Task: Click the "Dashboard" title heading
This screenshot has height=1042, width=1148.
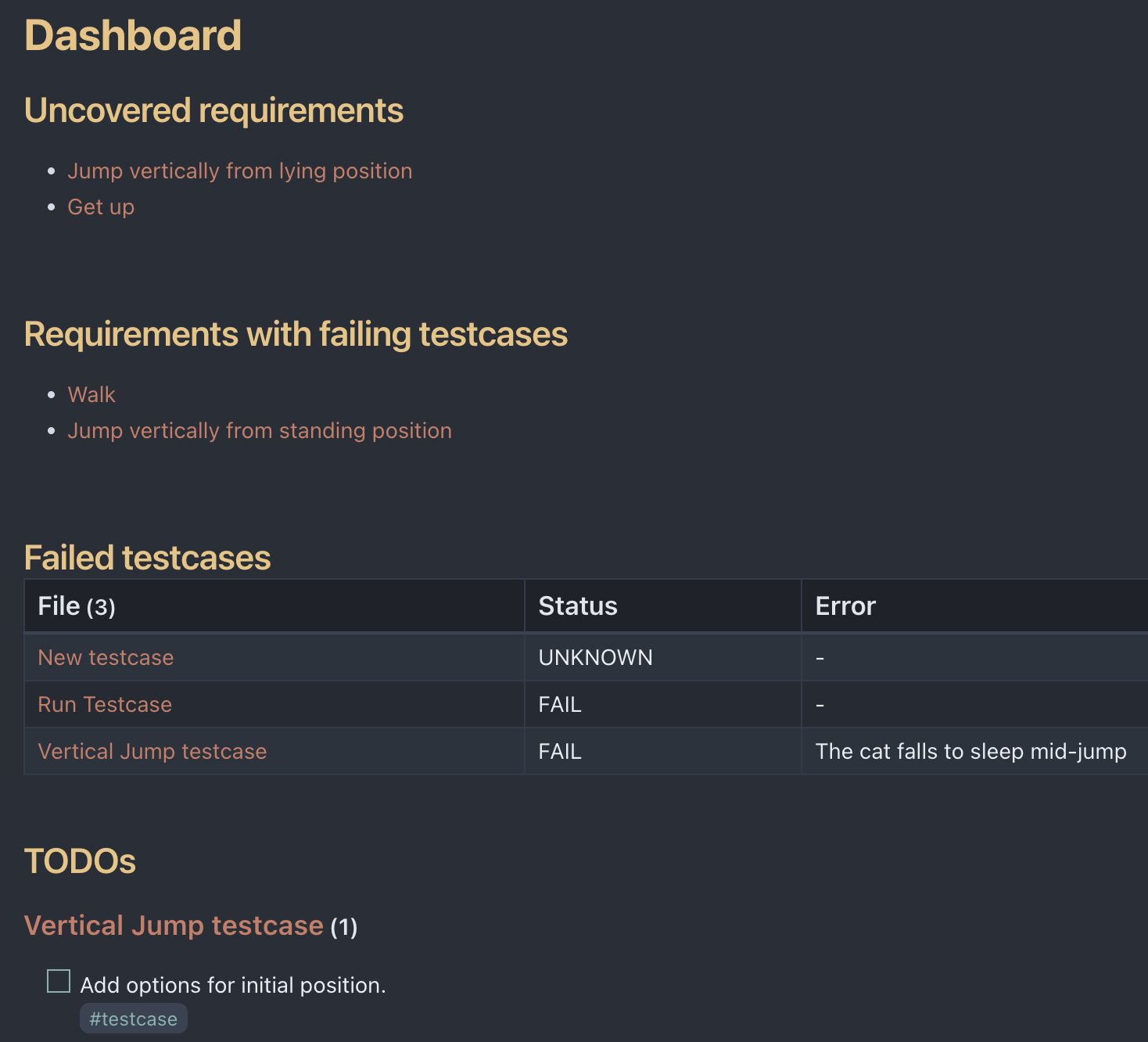Action: coord(133,36)
